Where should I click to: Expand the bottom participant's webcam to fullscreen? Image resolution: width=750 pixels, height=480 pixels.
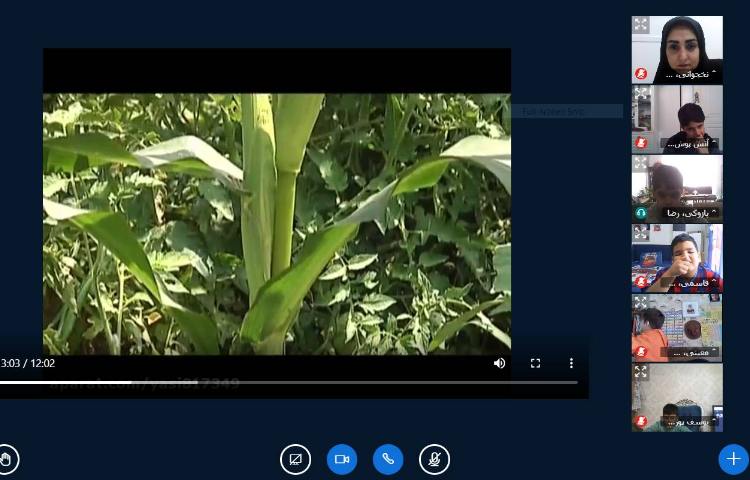click(x=641, y=372)
